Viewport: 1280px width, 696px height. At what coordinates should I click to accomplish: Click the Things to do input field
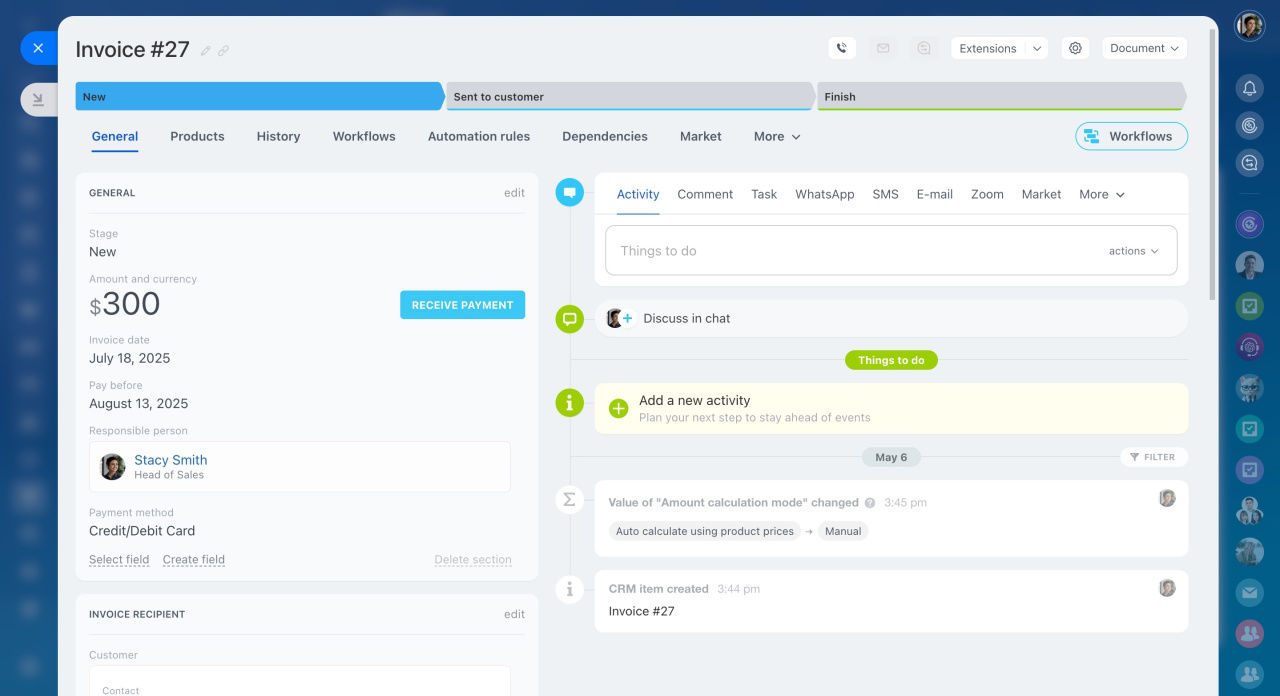click(850, 251)
